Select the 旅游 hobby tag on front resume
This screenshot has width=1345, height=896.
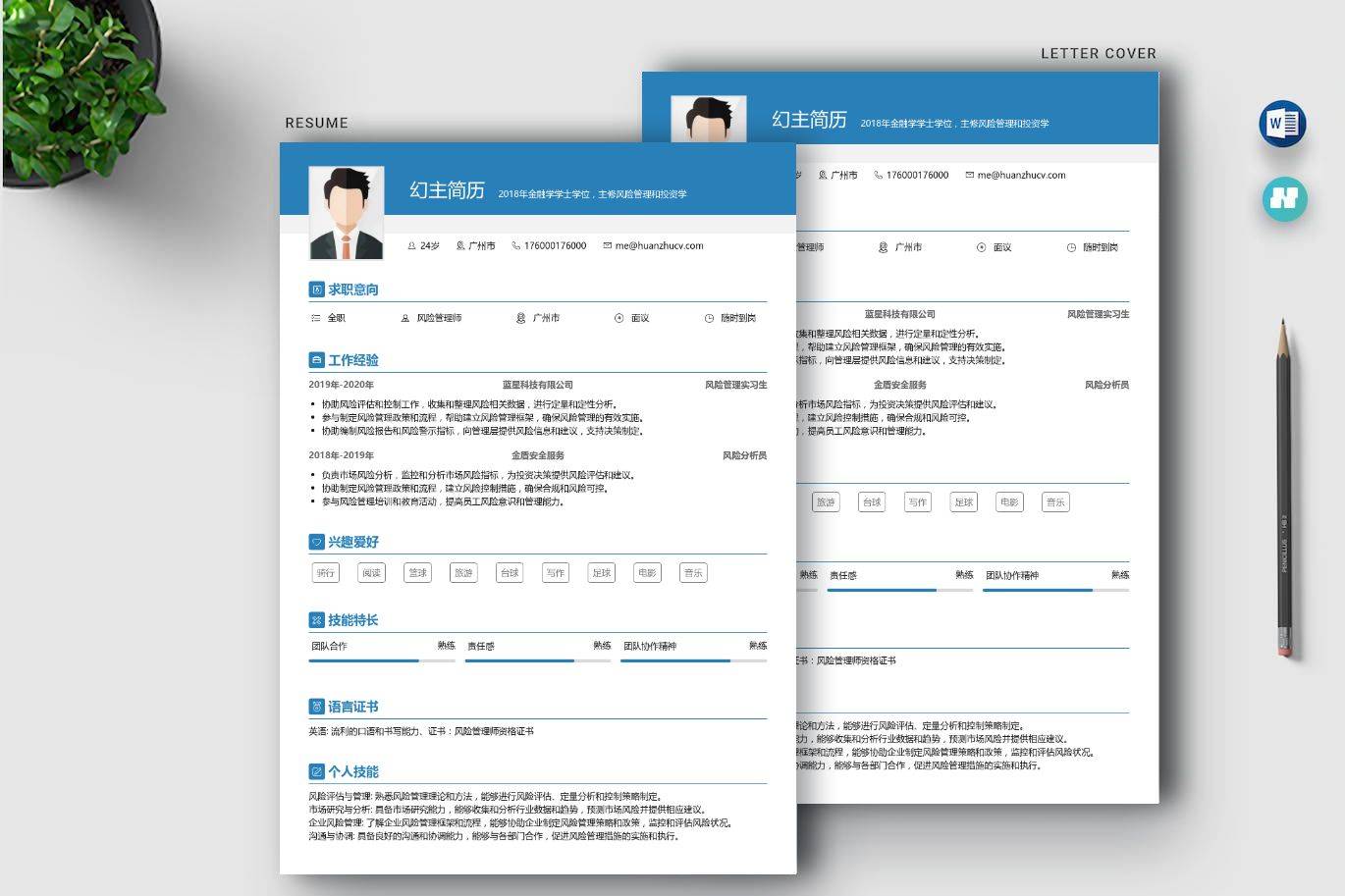463,573
